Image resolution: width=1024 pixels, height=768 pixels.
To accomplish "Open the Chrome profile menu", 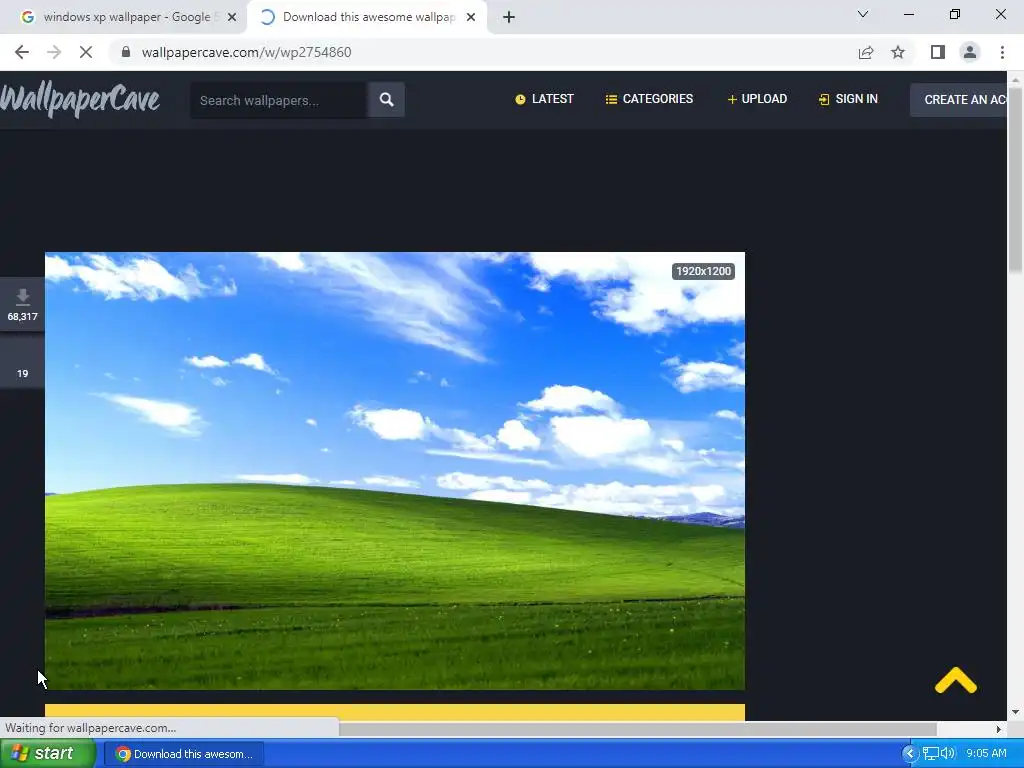I will point(970,52).
